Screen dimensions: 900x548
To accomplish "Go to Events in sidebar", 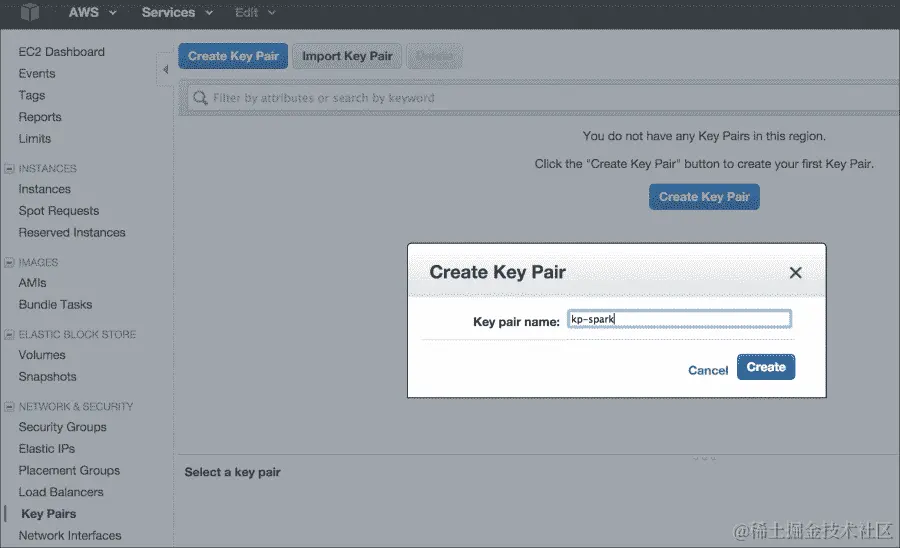I will coord(37,73).
